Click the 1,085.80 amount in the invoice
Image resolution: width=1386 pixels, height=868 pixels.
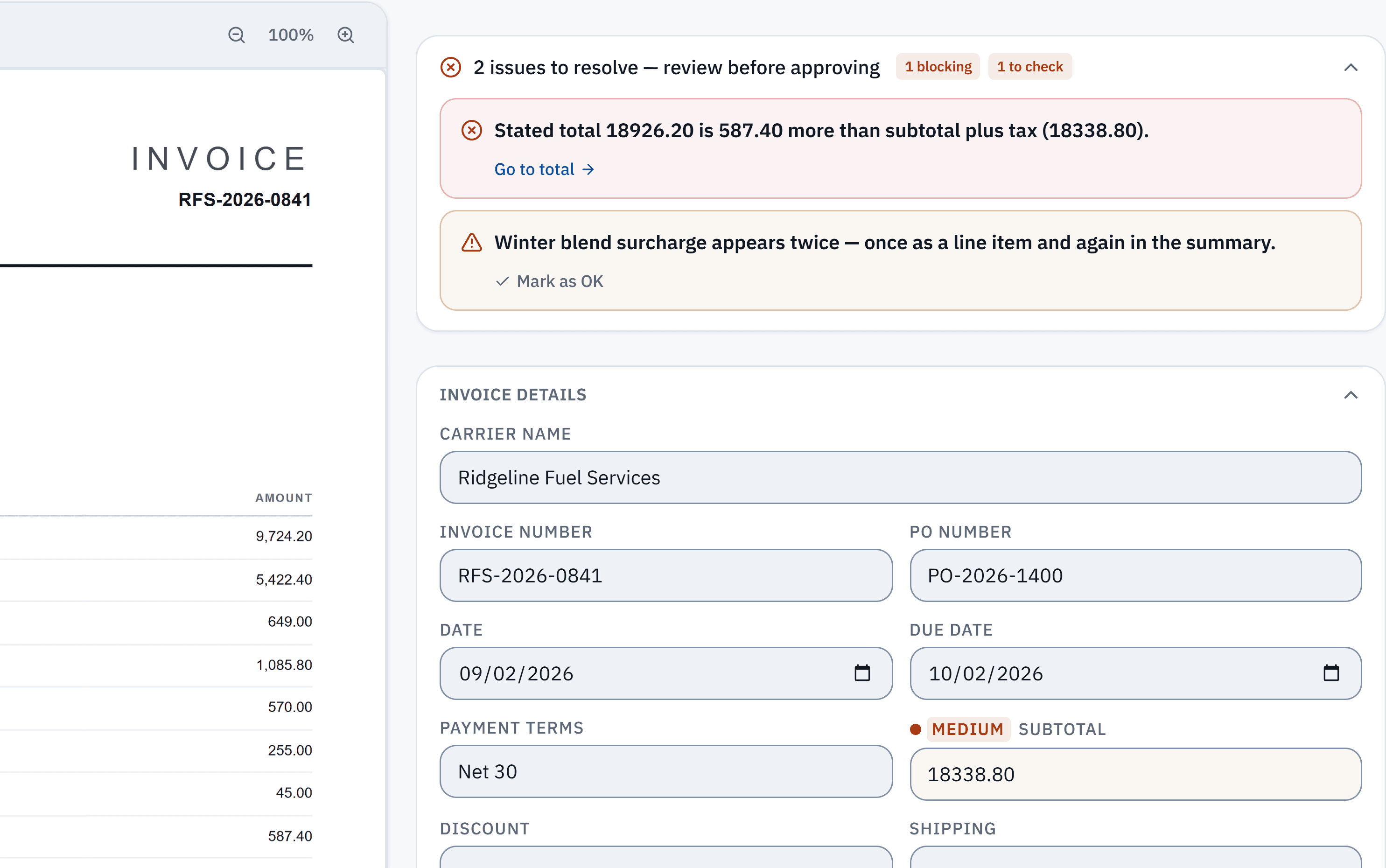point(284,665)
